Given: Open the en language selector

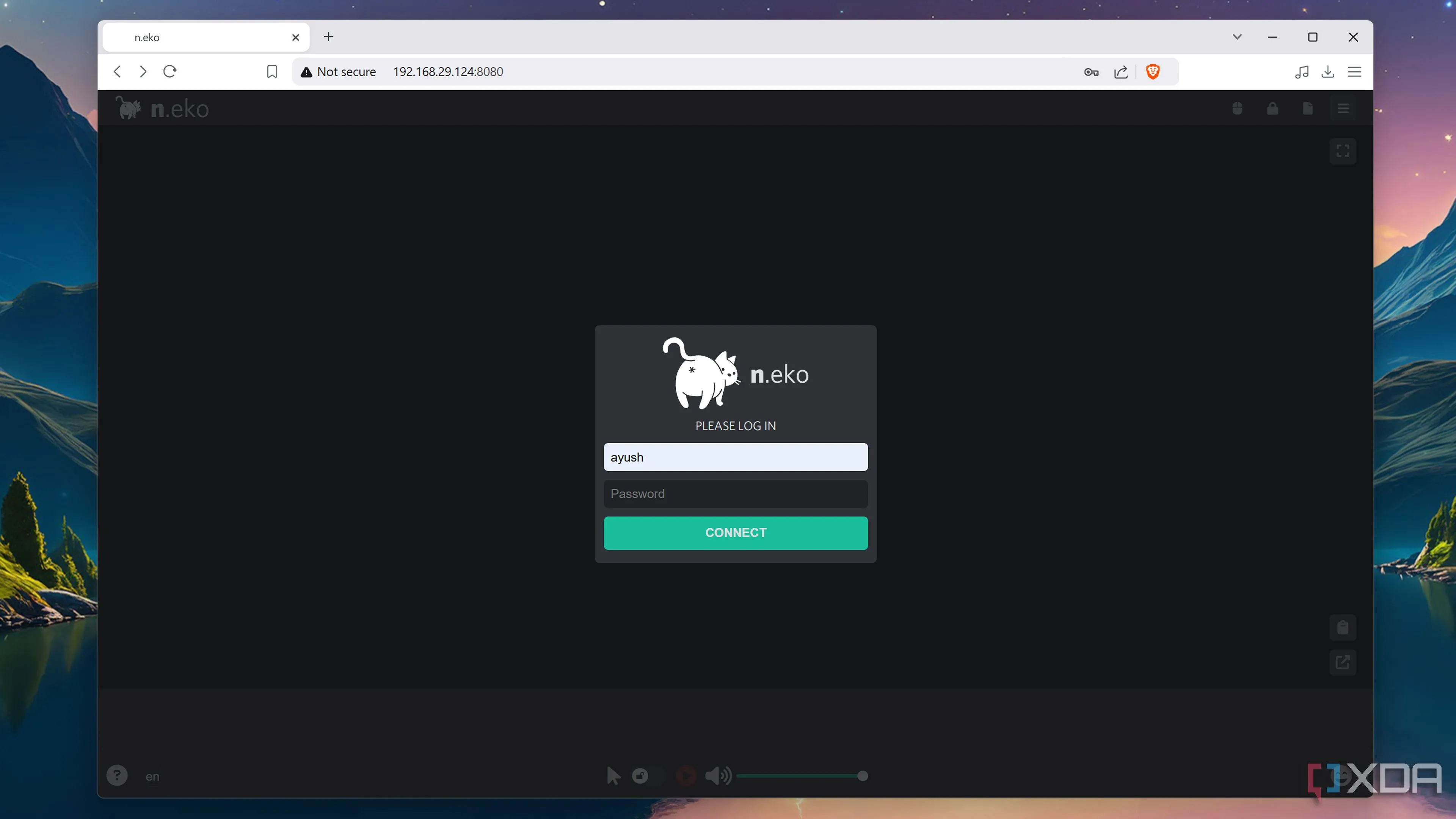Looking at the screenshot, I should click(152, 777).
